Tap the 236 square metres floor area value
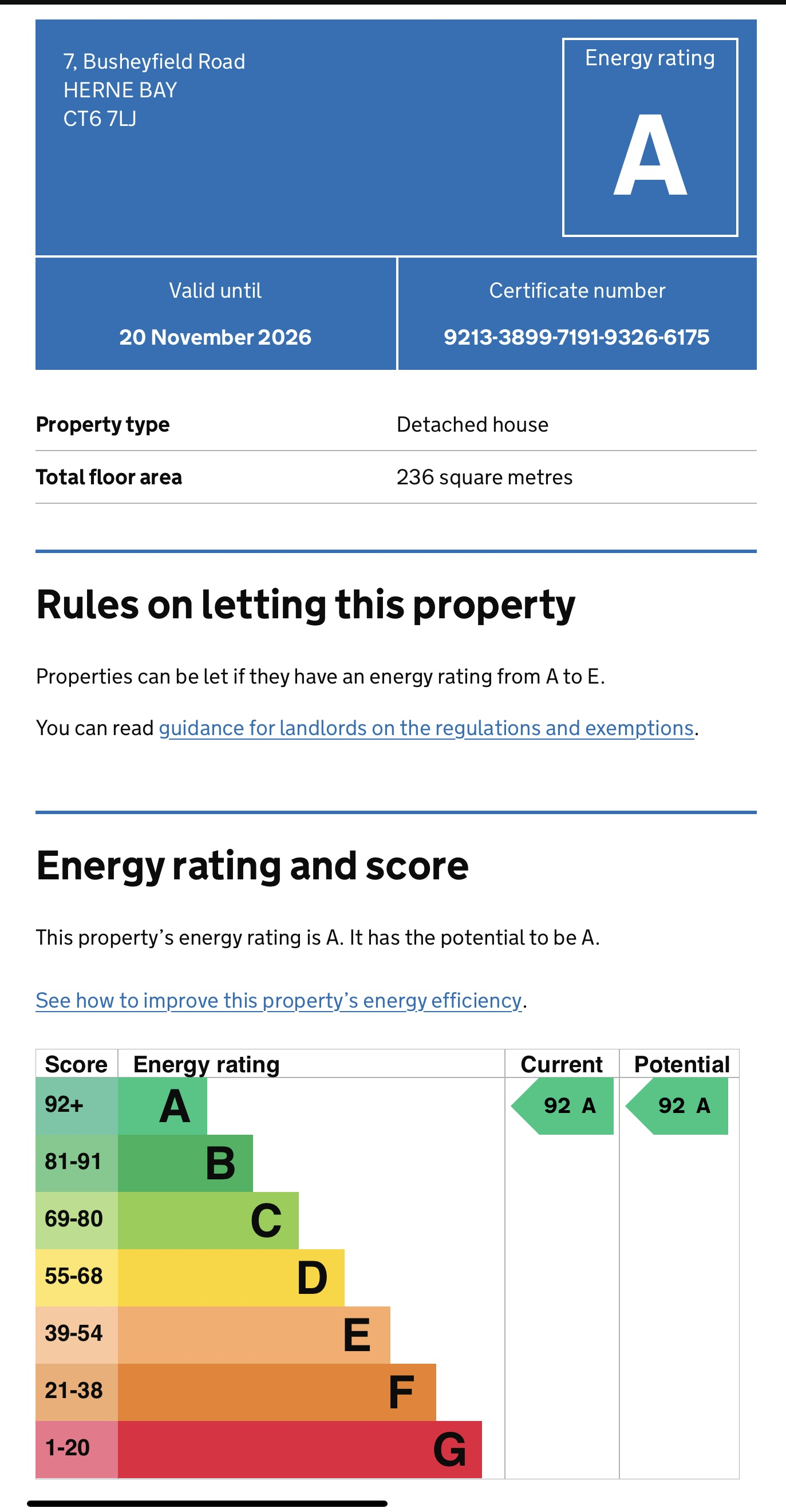Screen dimensions: 786x1512 [x=484, y=477]
